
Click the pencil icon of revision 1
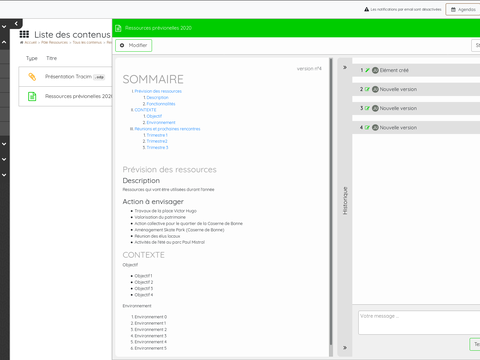coord(367,70)
